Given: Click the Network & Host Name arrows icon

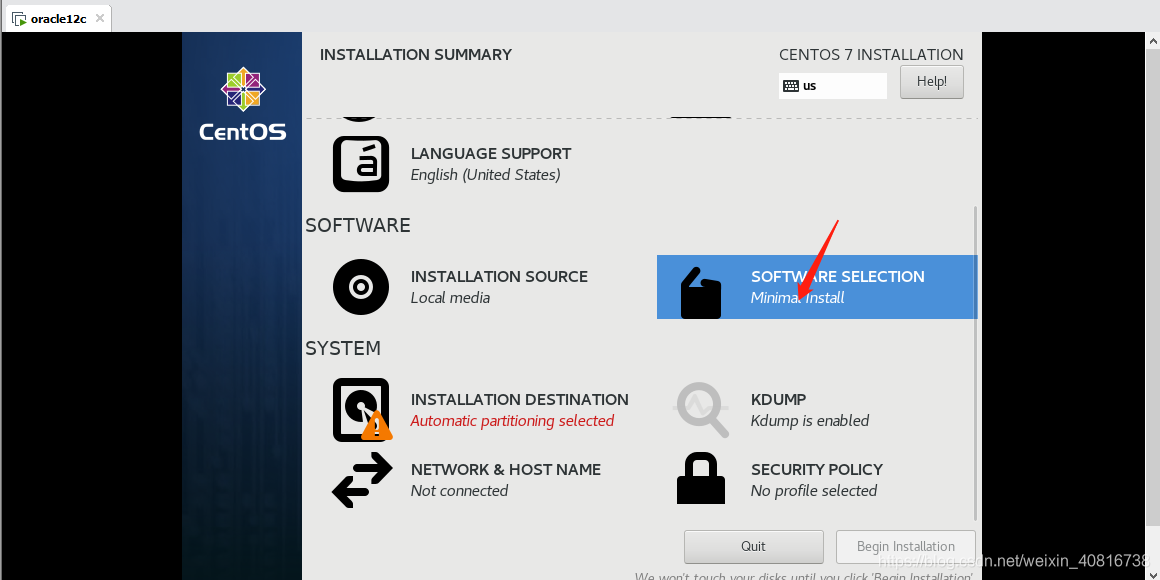Looking at the screenshot, I should point(362,480).
